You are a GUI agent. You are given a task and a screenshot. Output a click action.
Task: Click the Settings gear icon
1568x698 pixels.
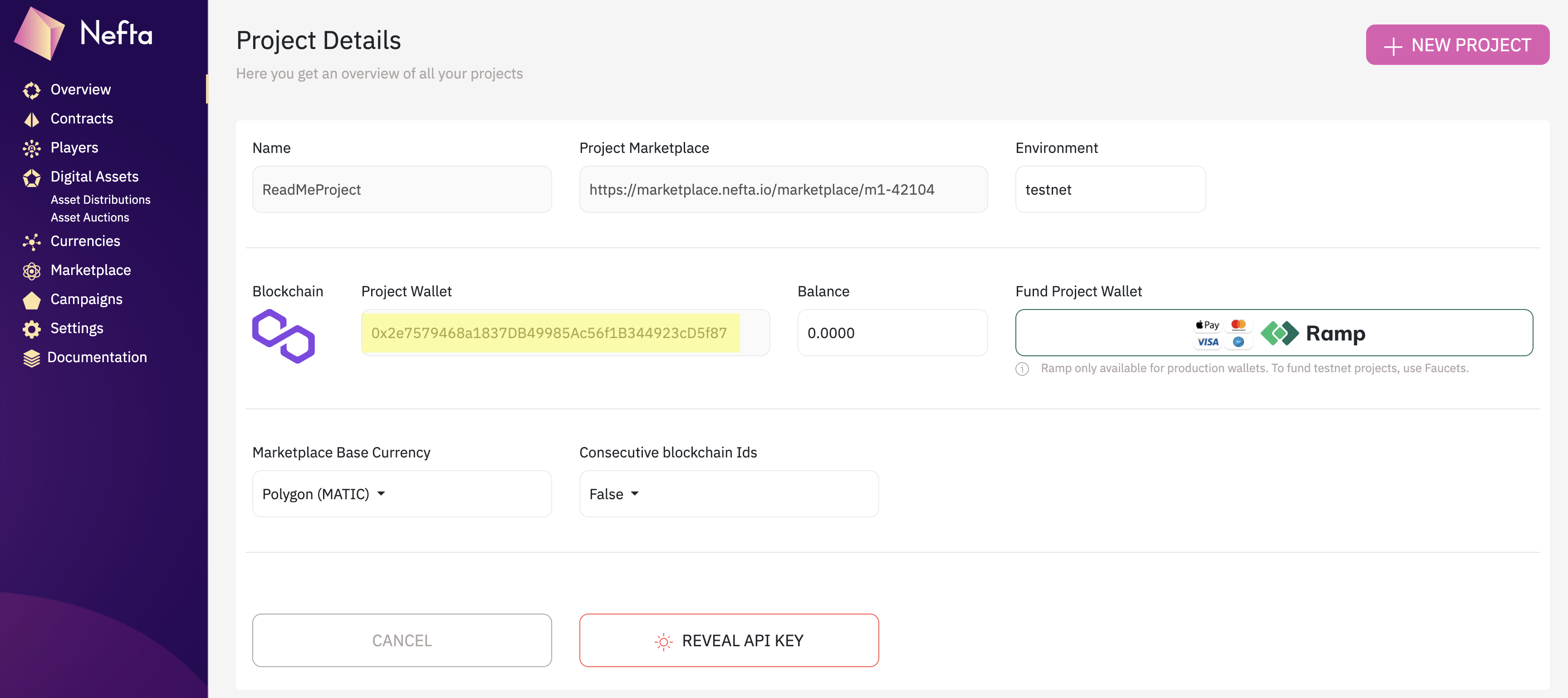(x=32, y=329)
